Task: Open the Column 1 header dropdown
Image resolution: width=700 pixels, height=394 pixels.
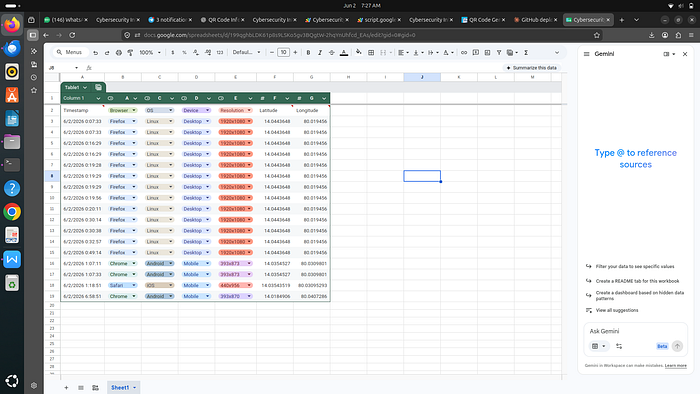Action: [98, 99]
